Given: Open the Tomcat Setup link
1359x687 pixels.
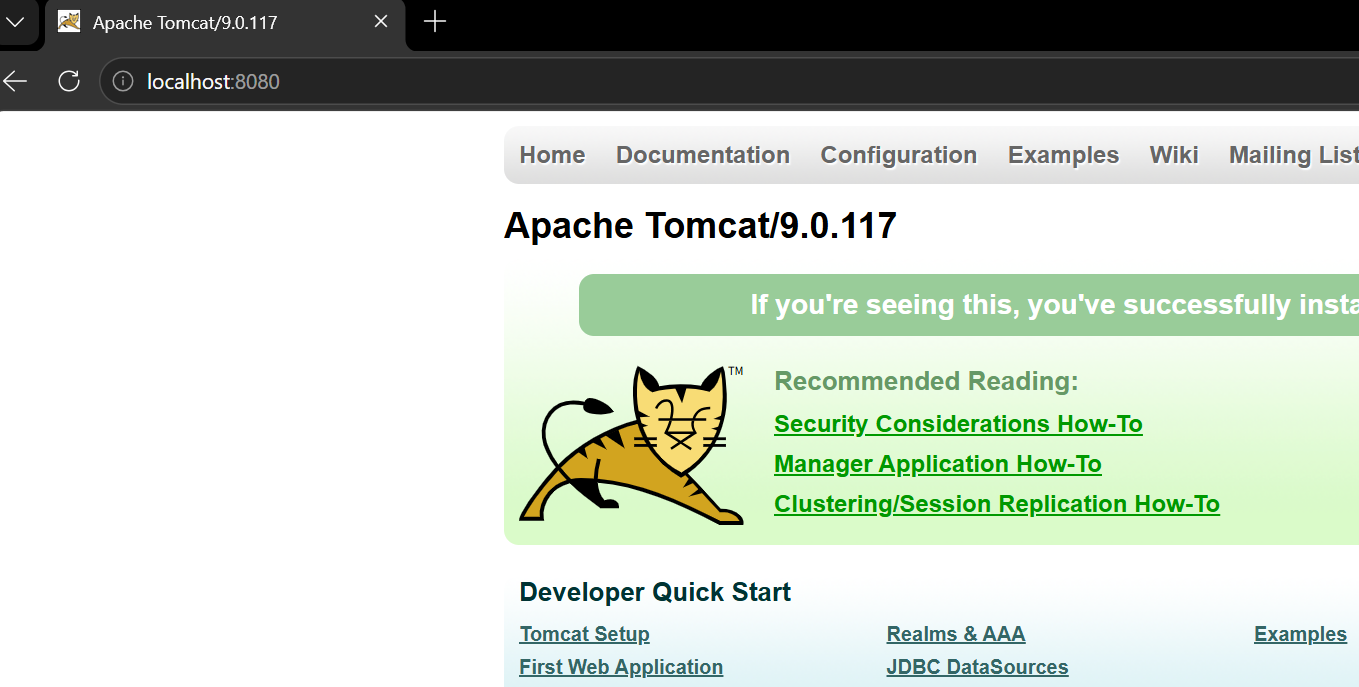Looking at the screenshot, I should 584,634.
